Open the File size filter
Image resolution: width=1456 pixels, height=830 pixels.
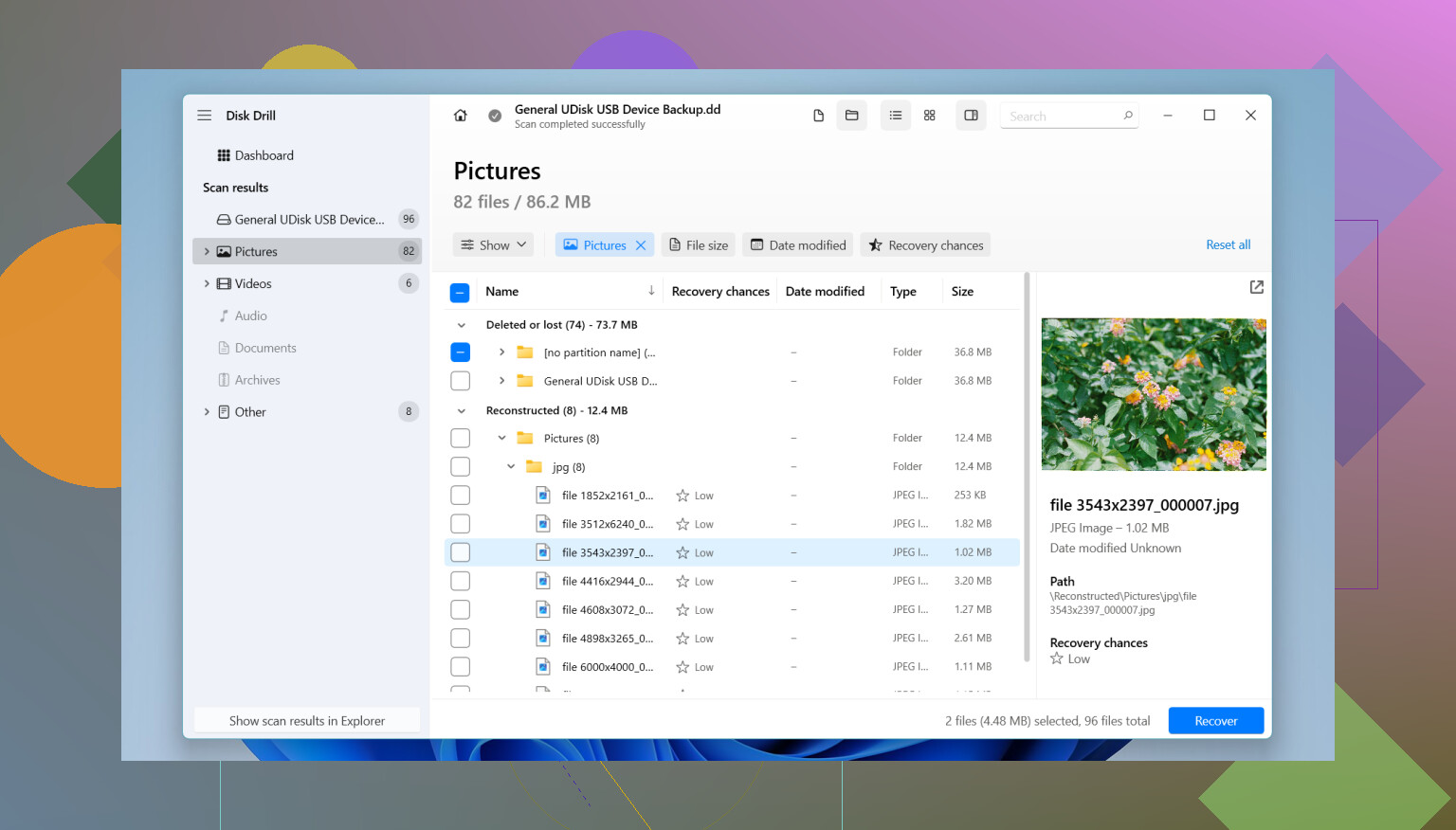tap(700, 245)
